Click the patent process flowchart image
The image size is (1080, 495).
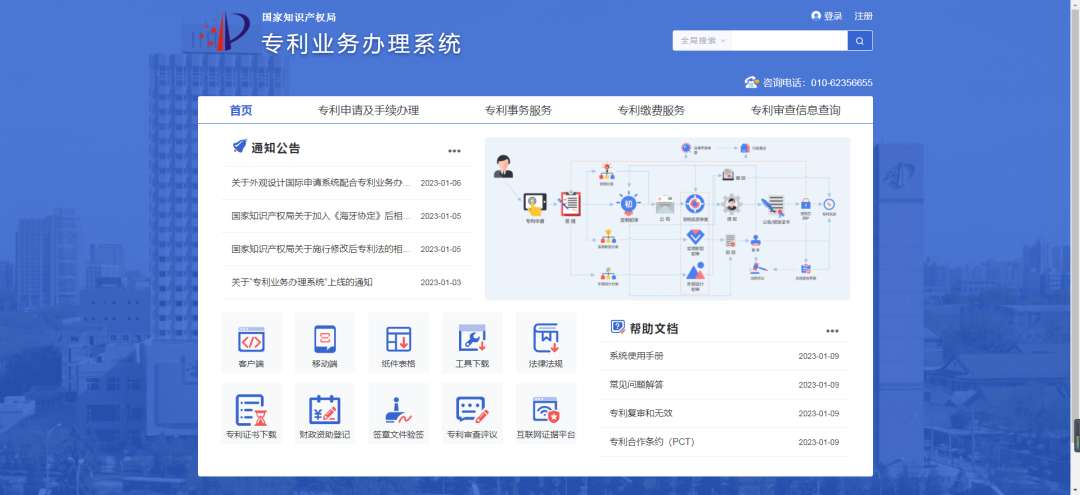click(667, 218)
